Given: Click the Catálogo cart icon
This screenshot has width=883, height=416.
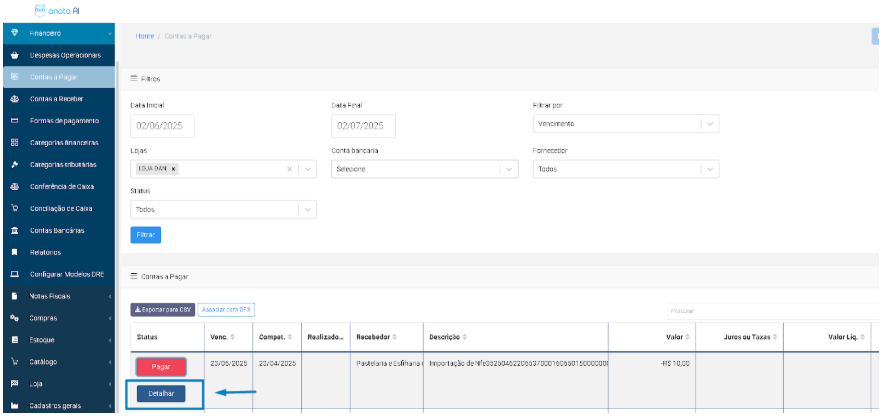Looking at the screenshot, I should tap(15, 362).
